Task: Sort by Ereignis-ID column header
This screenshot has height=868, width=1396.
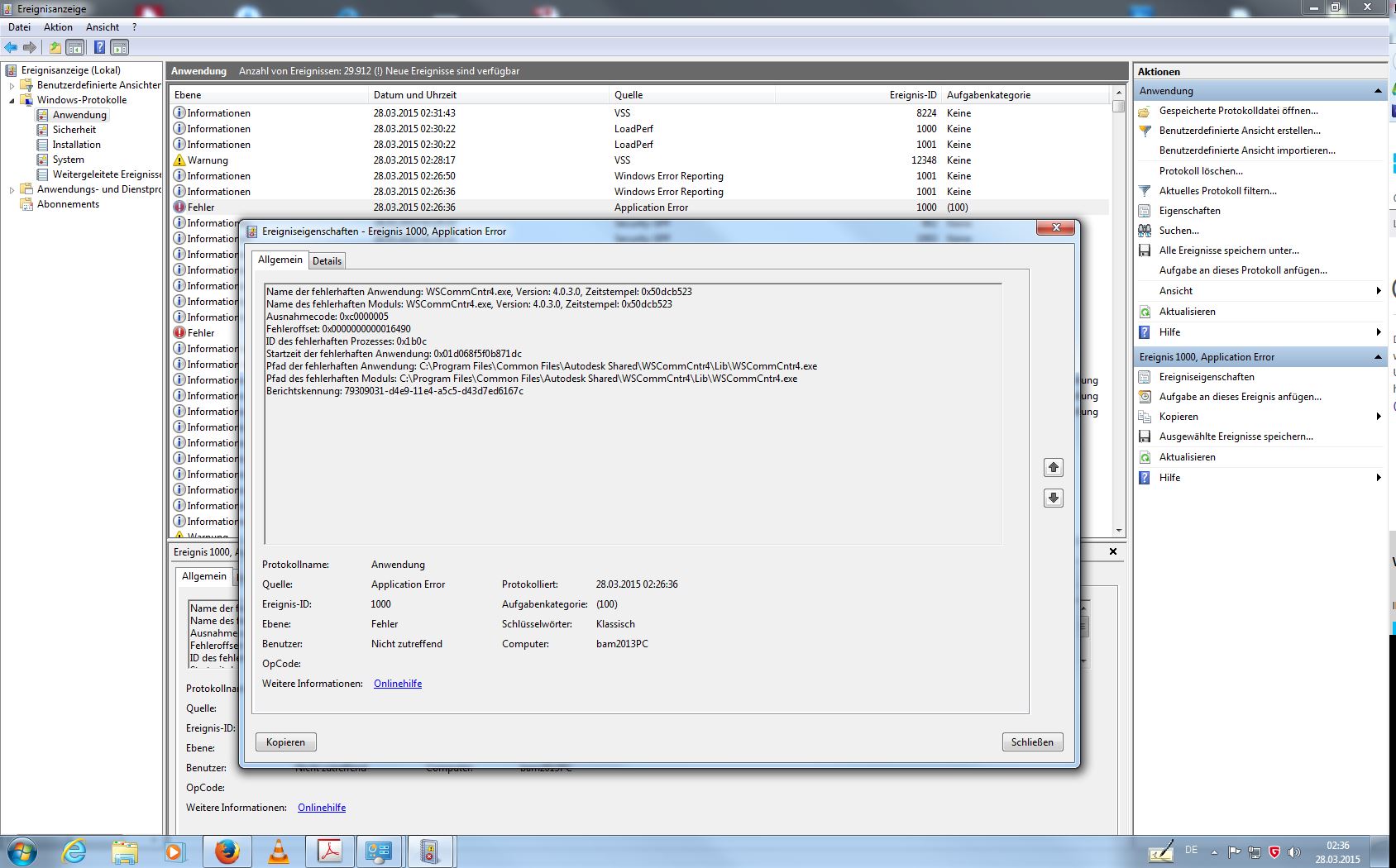Action: (x=858, y=95)
